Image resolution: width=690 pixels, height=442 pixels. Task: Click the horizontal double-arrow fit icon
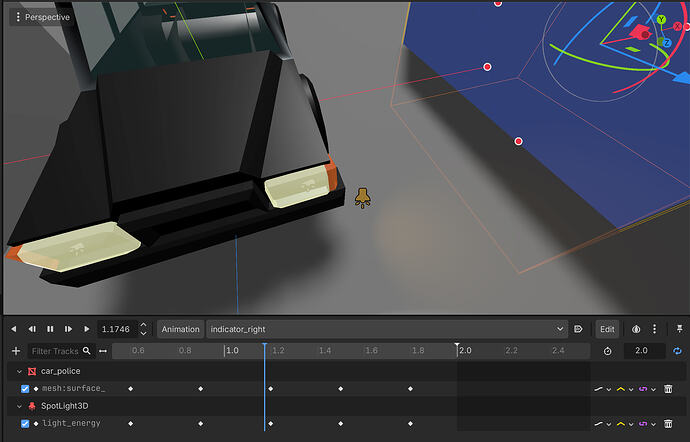103,351
